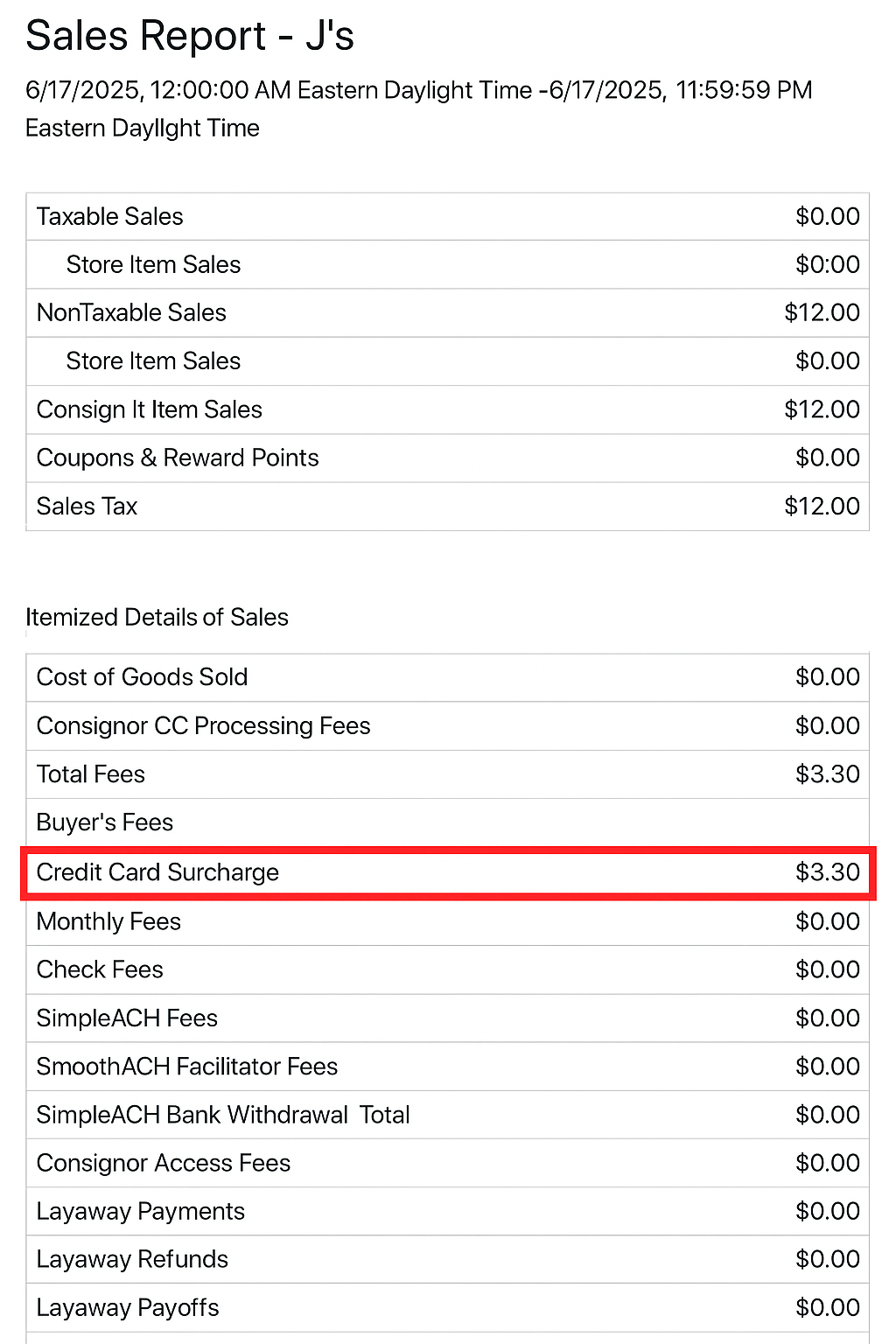
Task: Select the Total Fees row
Action: pos(447,773)
